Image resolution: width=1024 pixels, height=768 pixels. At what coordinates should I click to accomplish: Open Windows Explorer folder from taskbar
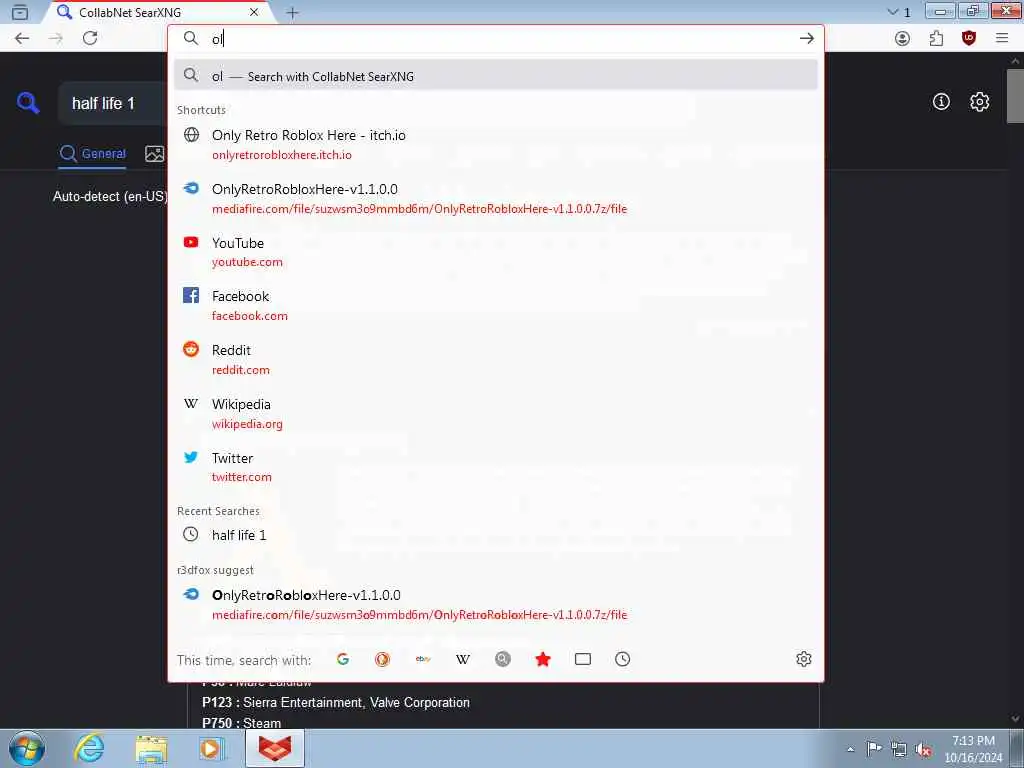click(152, 749)
